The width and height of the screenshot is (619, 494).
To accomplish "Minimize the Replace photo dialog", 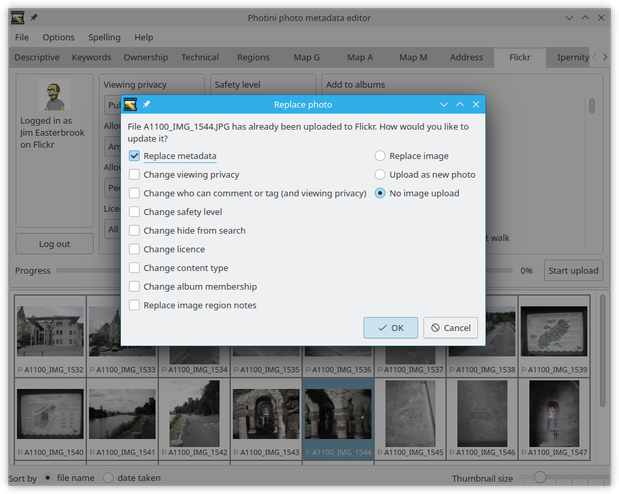I will tap(444, 104).
